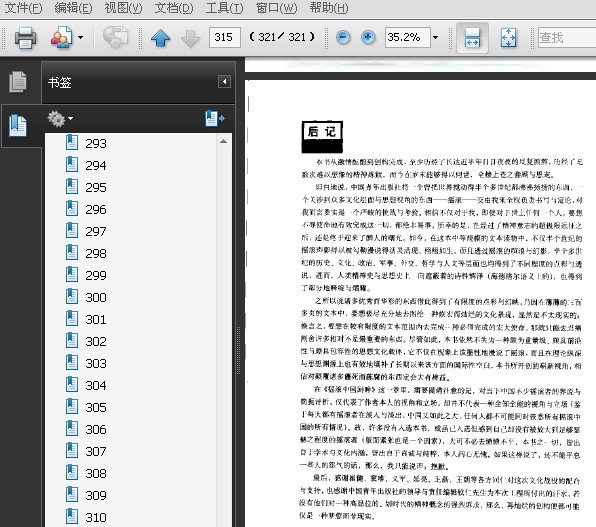This screenshot has width=596, height=527.
Task: Select bookmark 294
Action: click(96, 165)
